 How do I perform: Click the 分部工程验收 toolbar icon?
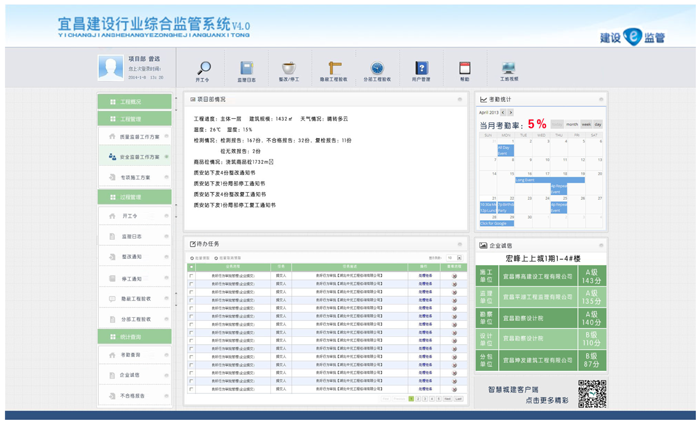point(377,68)
